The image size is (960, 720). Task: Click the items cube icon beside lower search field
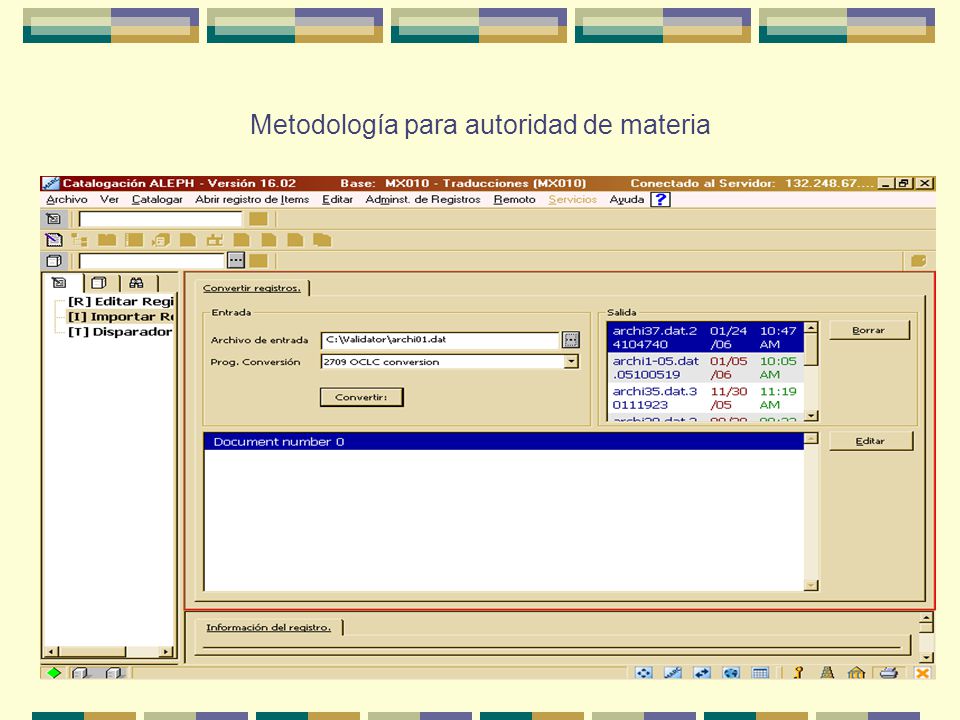click(x=54, y=261)
